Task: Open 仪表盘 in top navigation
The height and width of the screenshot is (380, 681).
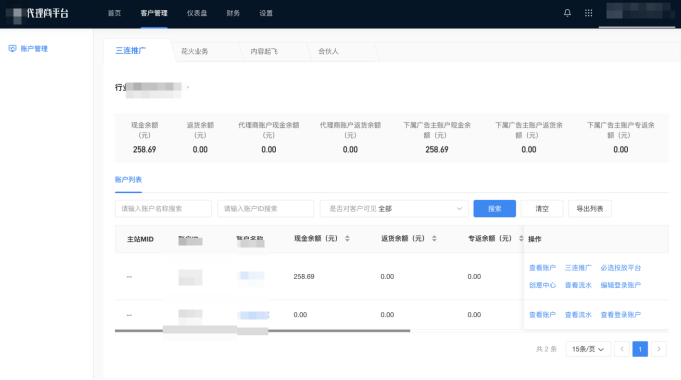Action: pos(197,13)
